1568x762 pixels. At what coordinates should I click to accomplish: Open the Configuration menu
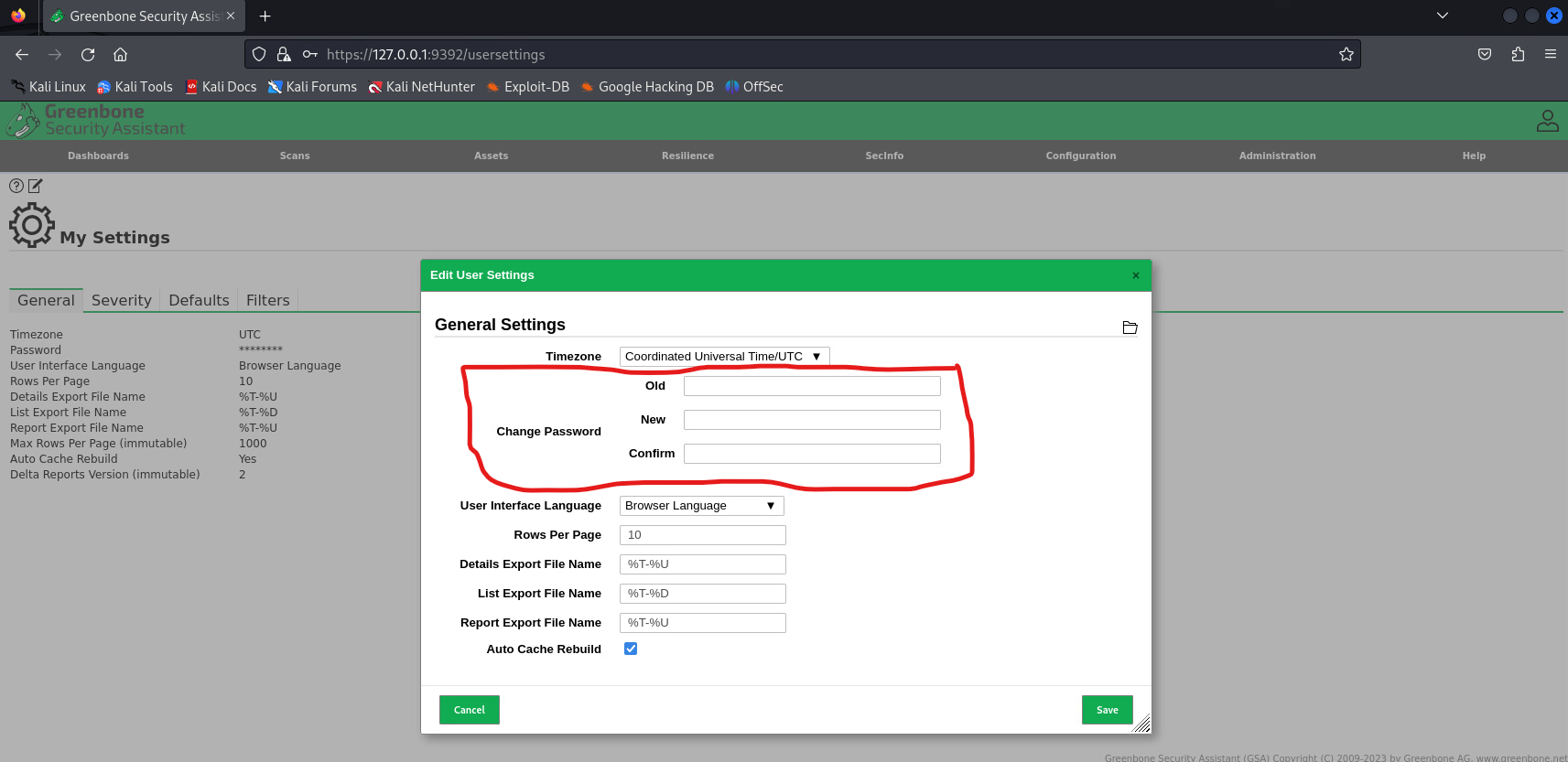(1081, 156)
